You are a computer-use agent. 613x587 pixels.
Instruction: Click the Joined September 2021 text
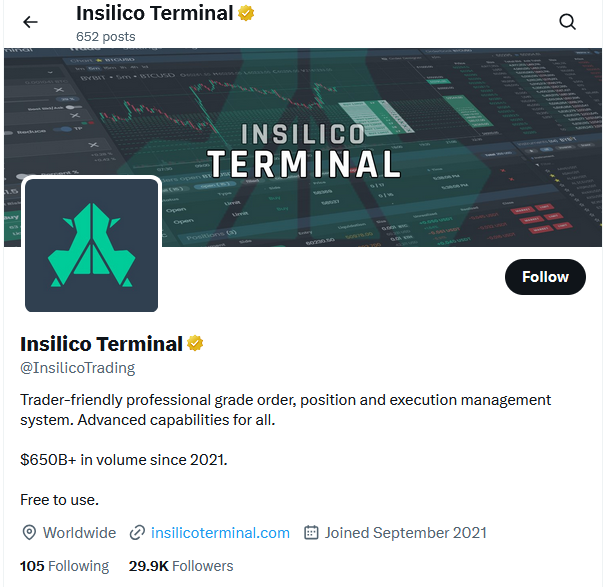pos(406,533)
